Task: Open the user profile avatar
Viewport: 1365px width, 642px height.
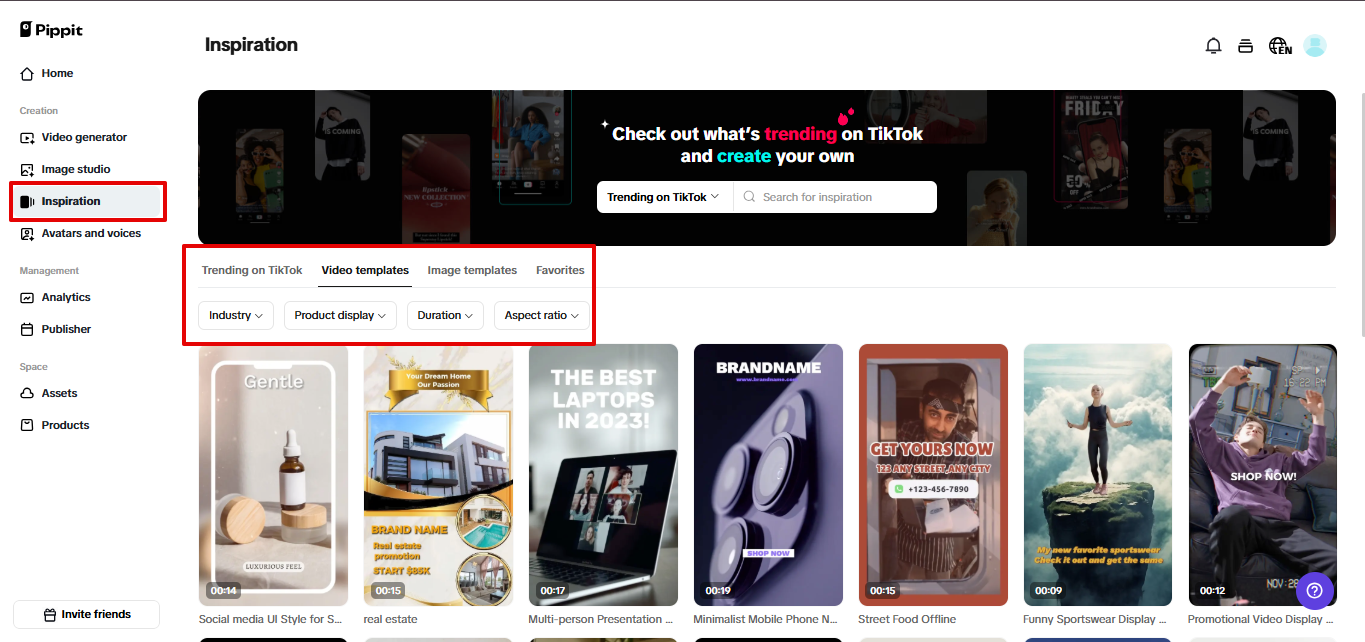Action: click(x=1315, y=46)
